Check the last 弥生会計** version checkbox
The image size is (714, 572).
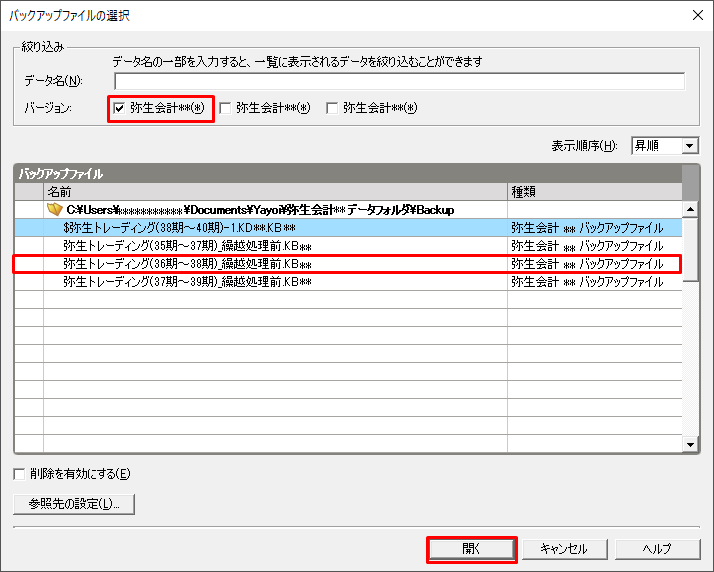coord(332,108)
